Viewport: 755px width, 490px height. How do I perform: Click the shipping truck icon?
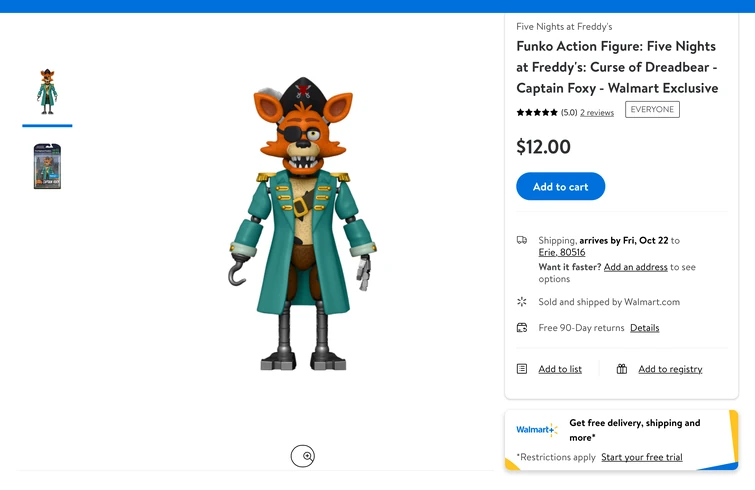522,240
